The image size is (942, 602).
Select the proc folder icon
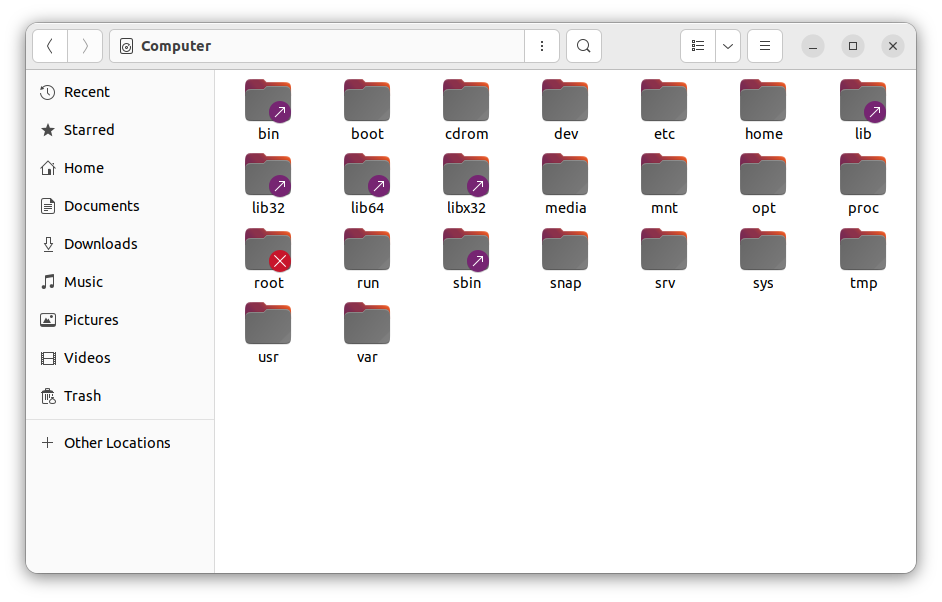pyautogui.click(x=863, y=175)
